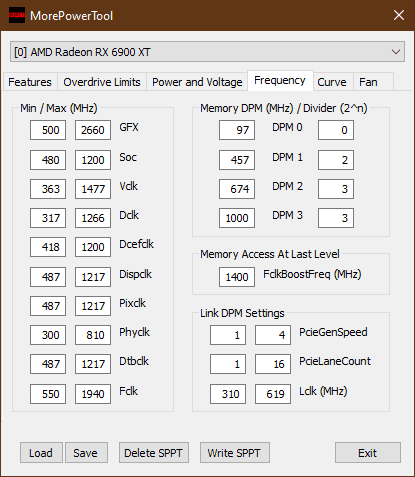Click the Load button
This screenshot has width=415, height=477.
click(x=41, y=453)
